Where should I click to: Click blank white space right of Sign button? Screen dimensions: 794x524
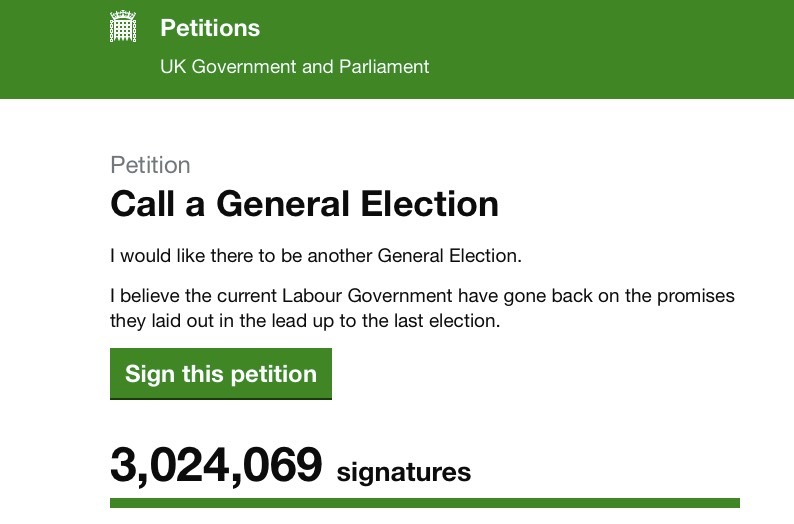[550, 374]
